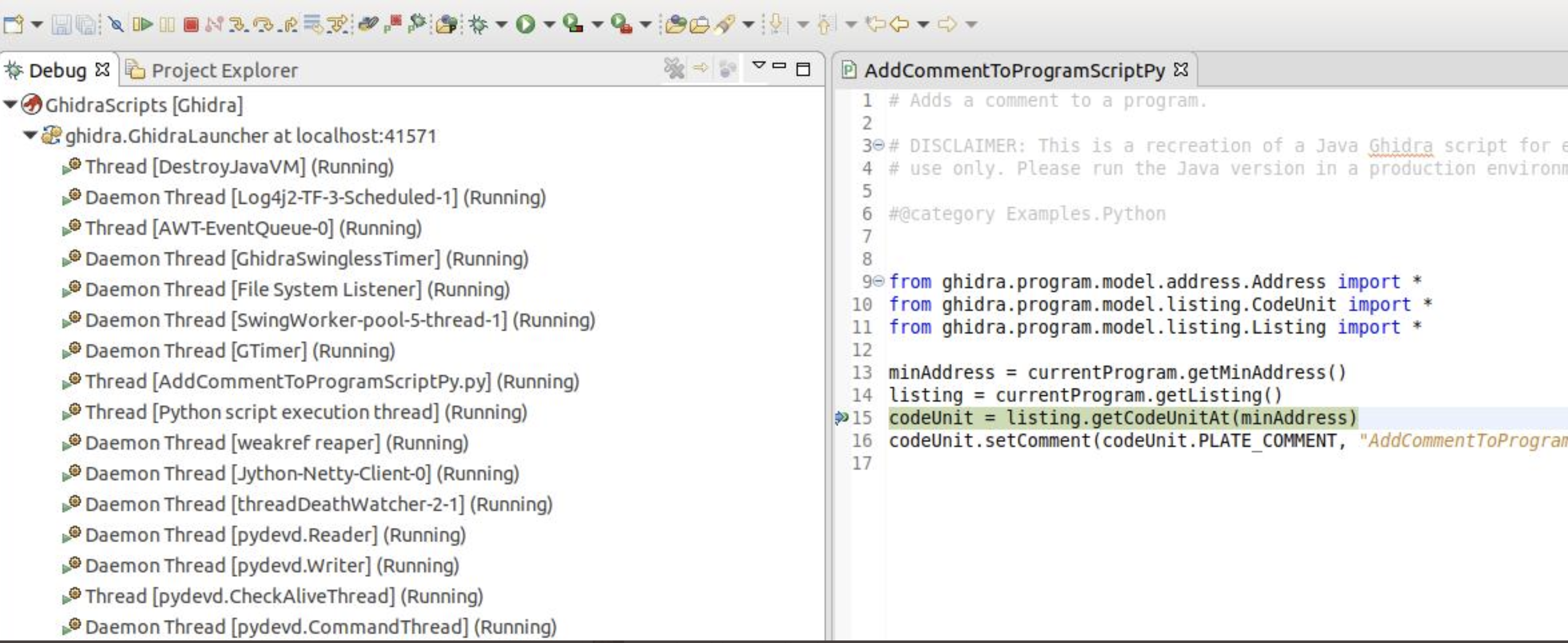Collapse the ghidra.GhidraLauncher node
Image resolution: width=1568 pixels, height=643 pixels.
(30, 135)
